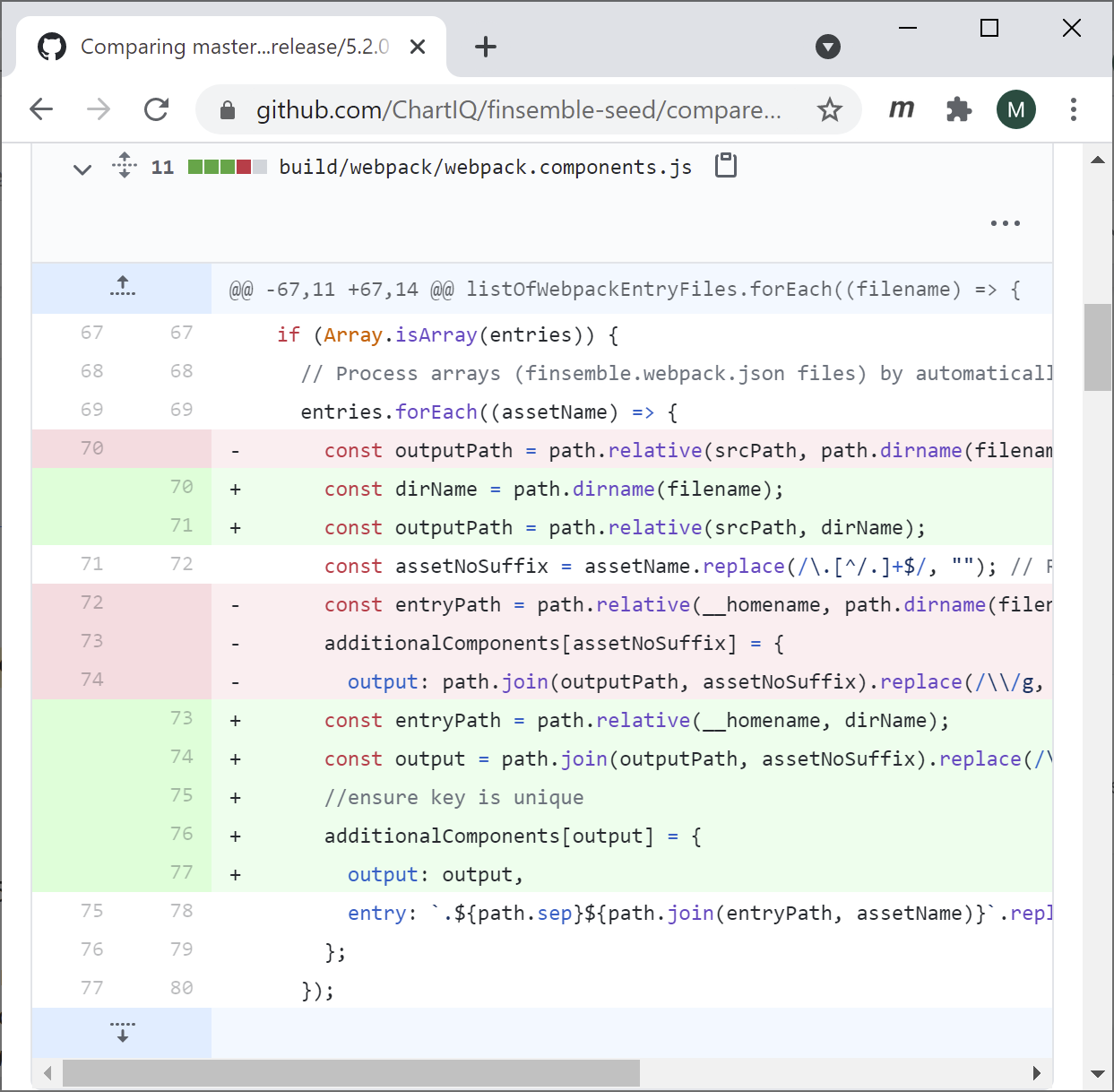Collapse the webpack.components.js file diff
Screen dimensions: 1114x1092
pos(82,169)
